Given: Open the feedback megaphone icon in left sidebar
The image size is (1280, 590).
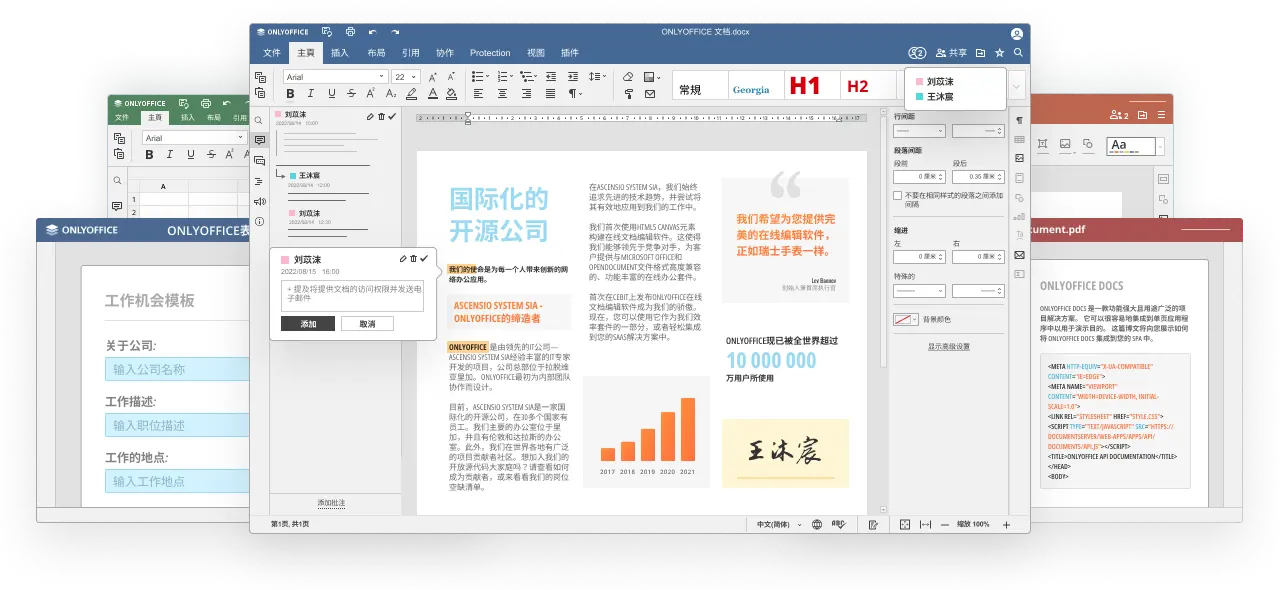Looking at the screenshot, I should click(259, 201).
